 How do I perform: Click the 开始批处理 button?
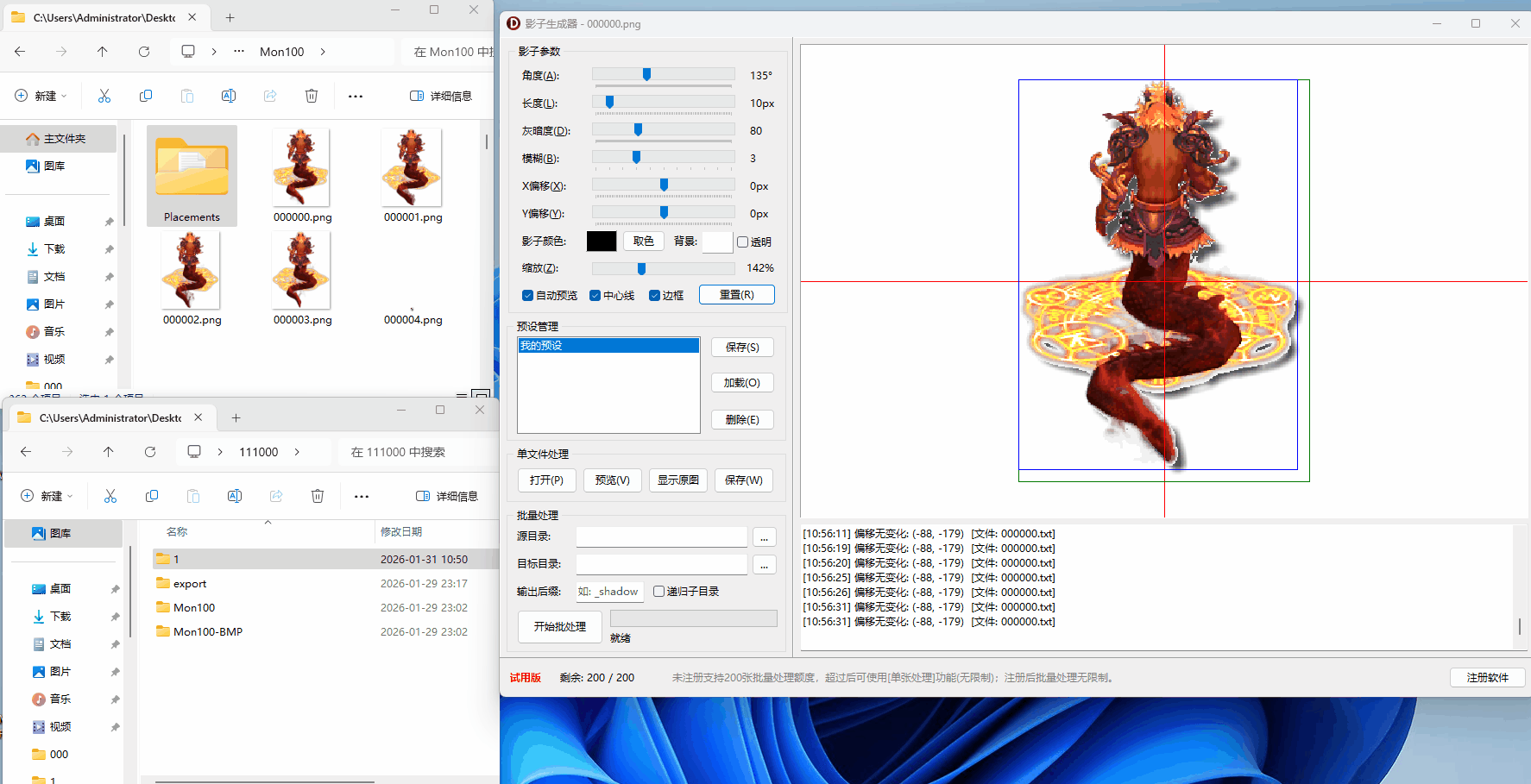click(x=559, y=627)
